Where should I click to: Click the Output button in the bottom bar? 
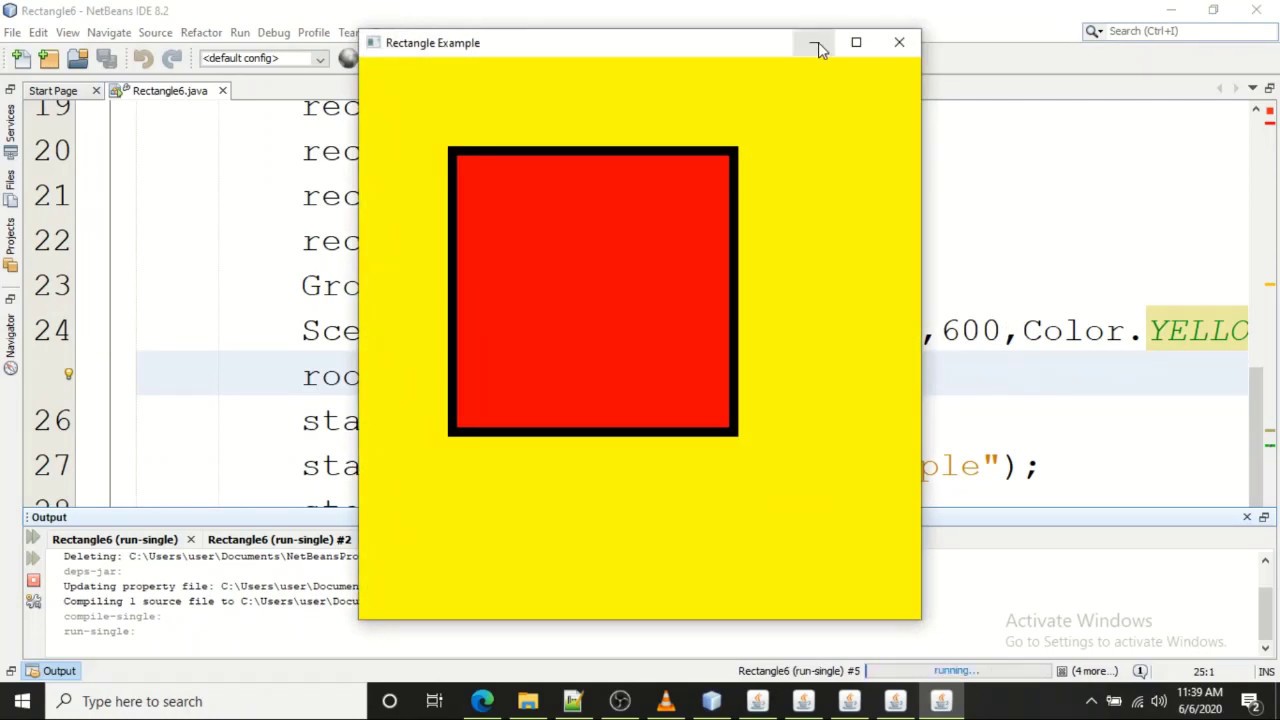[x=51, y=671]
